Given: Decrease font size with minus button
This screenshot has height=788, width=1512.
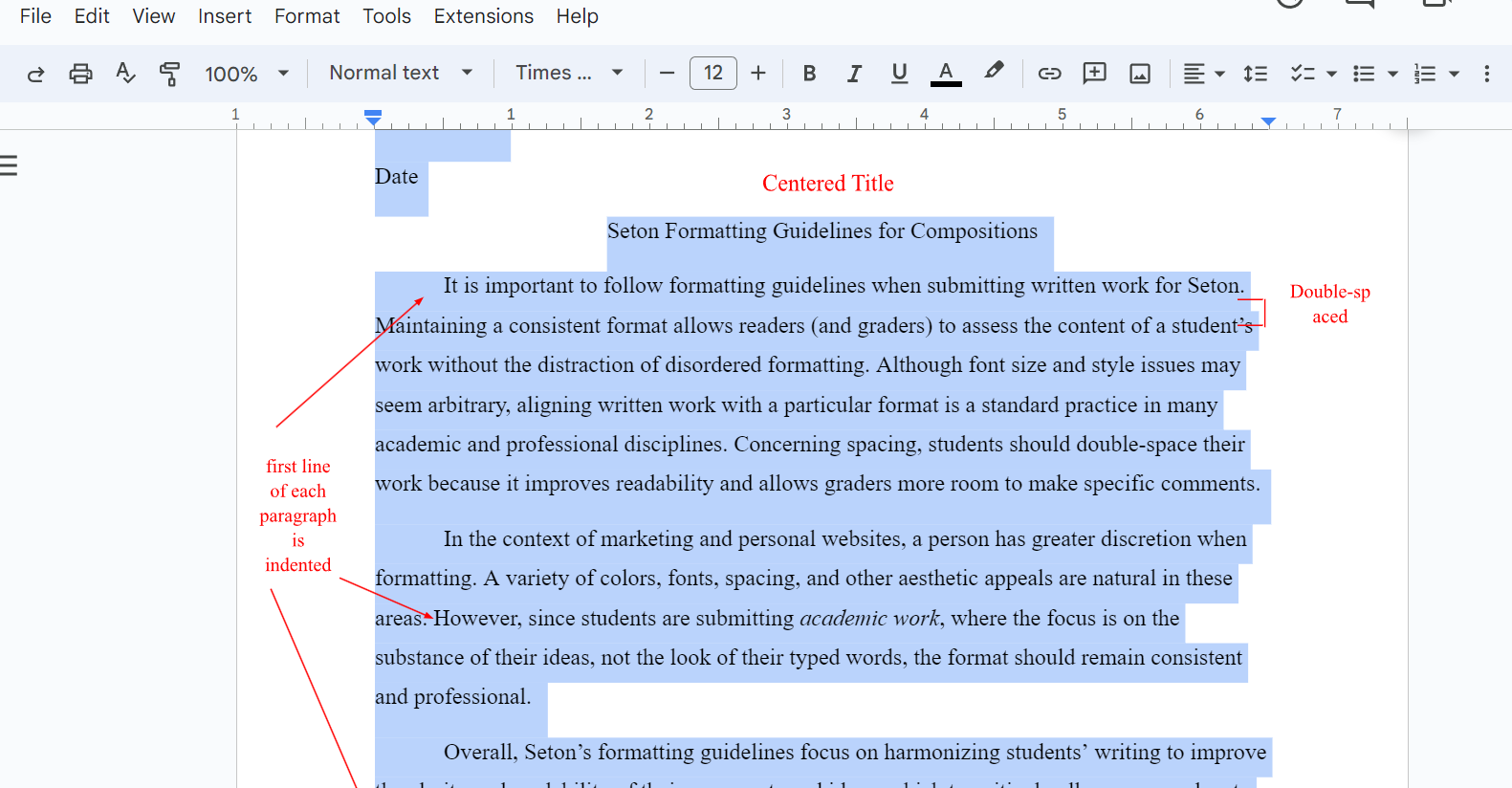Looking at the screenshot, I should tap(668, 73).
